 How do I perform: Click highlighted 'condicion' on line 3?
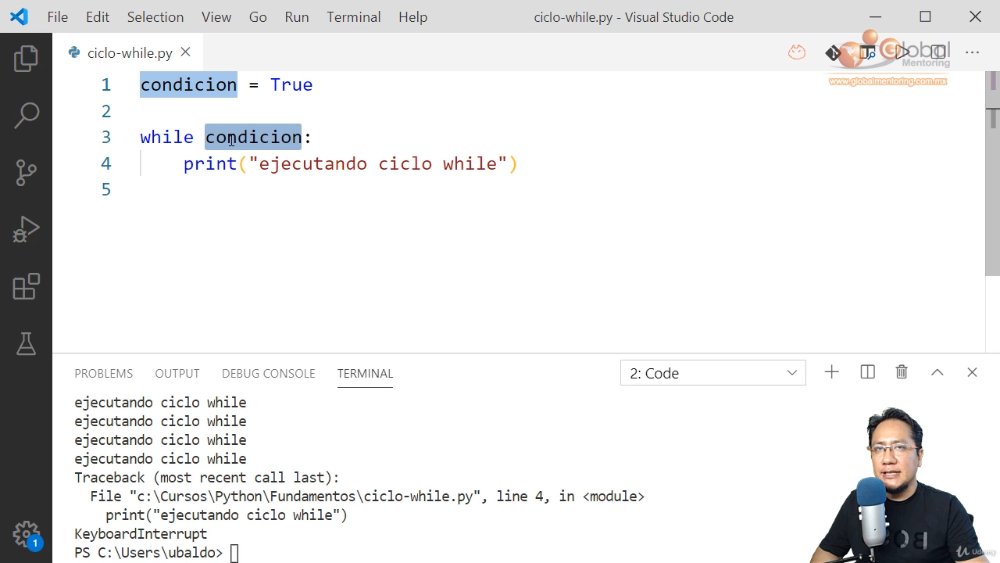click(x=253, y=137)
